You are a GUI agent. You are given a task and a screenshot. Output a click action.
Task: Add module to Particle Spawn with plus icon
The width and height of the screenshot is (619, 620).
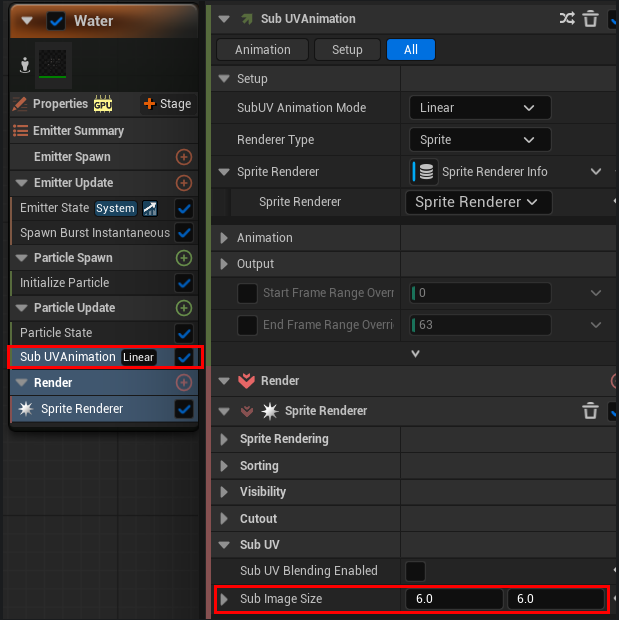[x=184, y=258]
